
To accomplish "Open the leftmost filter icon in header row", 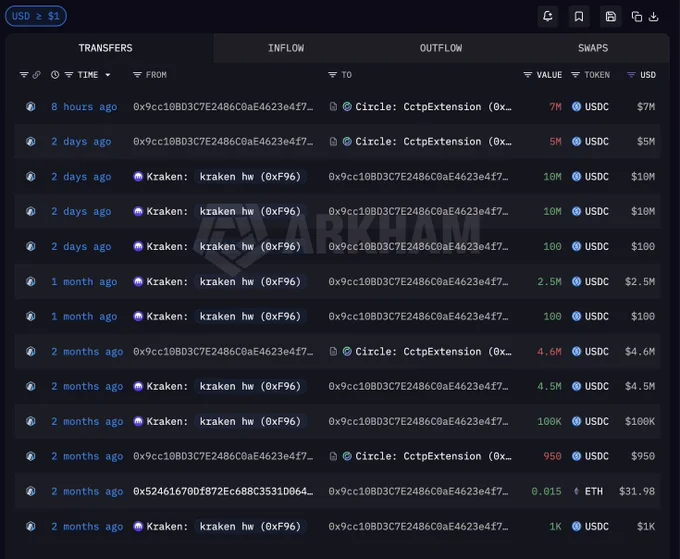I will click(x=24, y=75).
